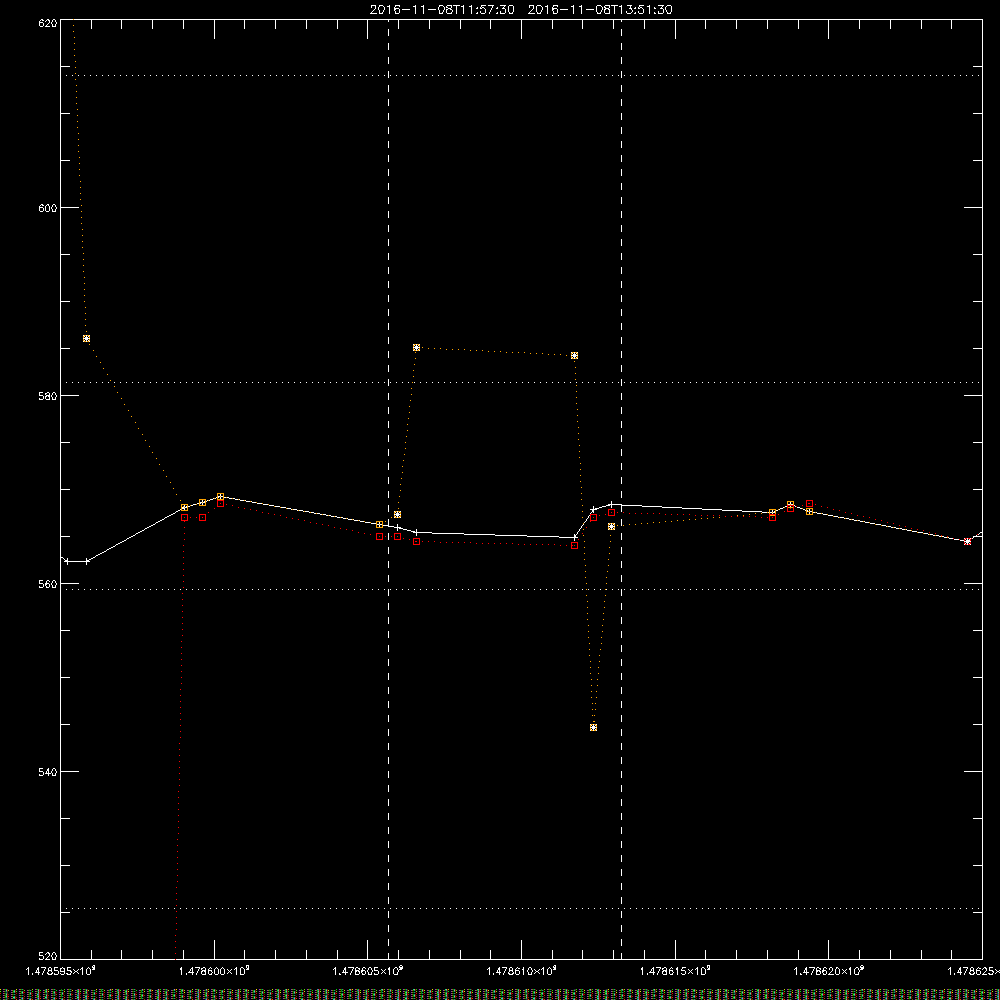Click the end timestamp 2016-11-08T13:51:30 in title
Viewport: 1000px width, 1000px height.
pos(600,10)
